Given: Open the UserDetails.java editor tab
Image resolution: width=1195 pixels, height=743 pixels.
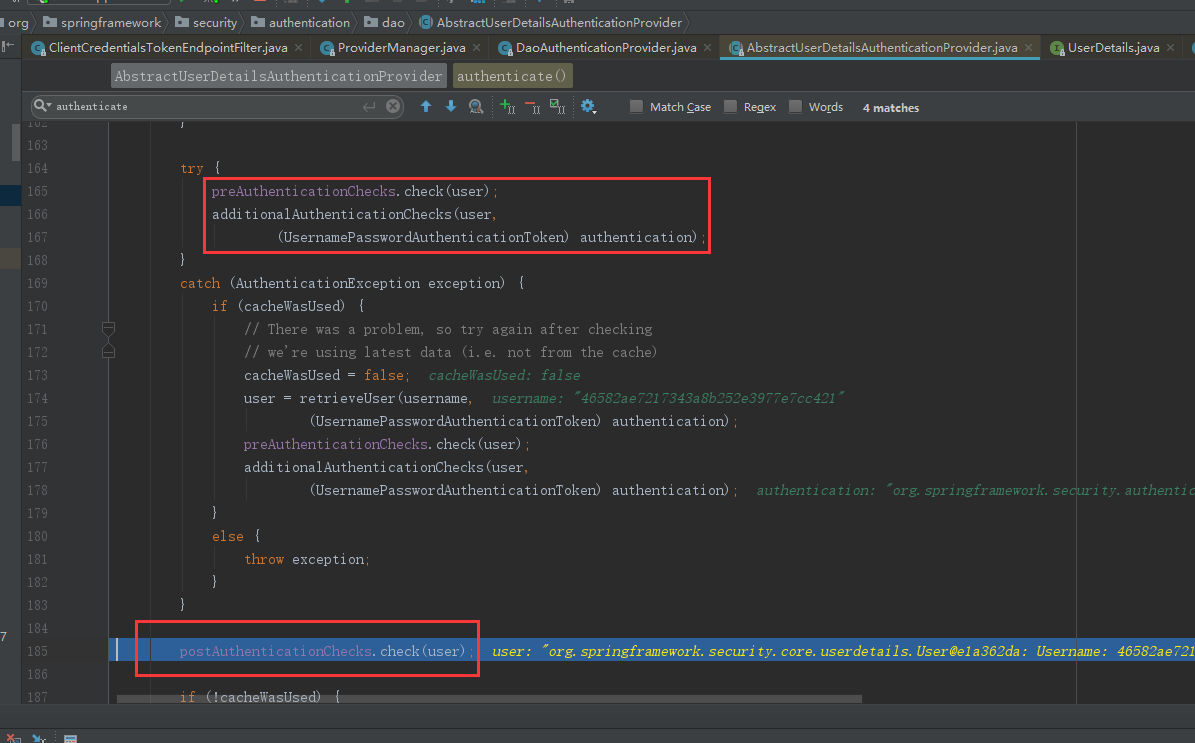Looking at the screenshot, I should pyautogui.click(x=1112, y=48).
